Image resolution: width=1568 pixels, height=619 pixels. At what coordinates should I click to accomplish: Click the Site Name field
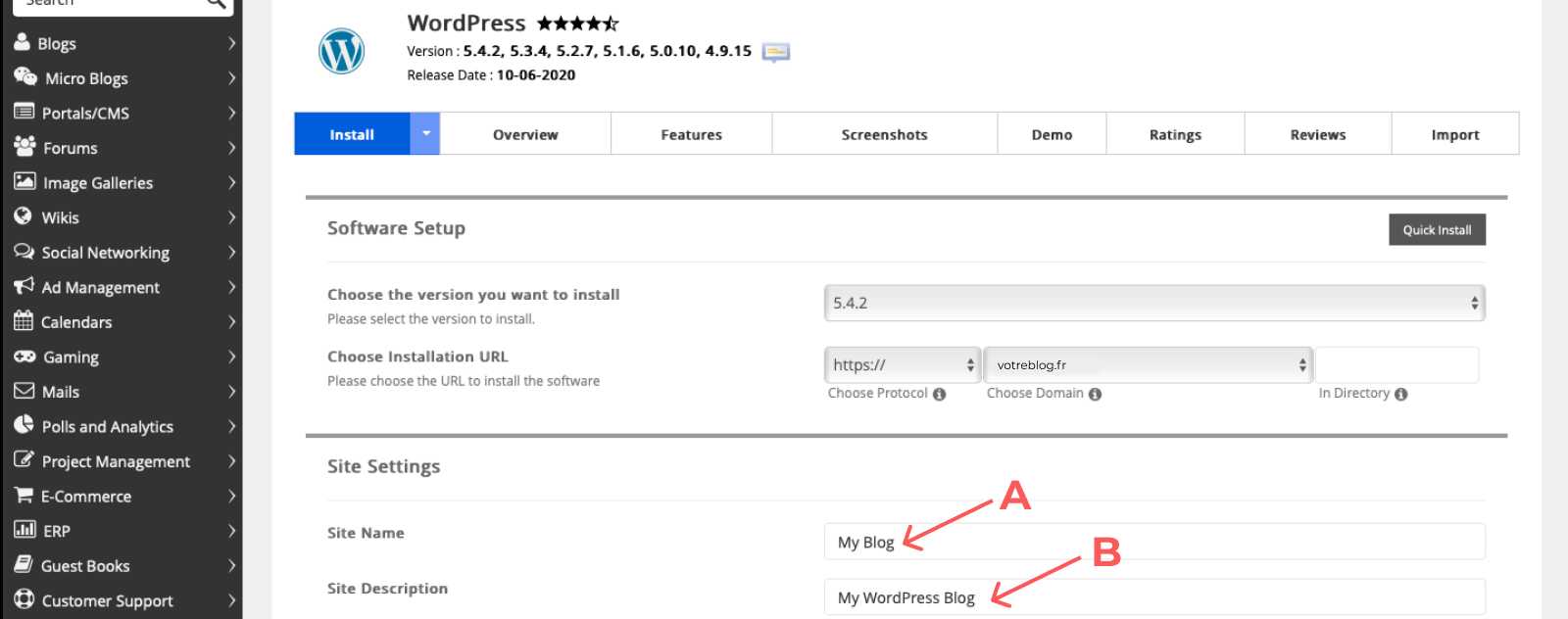(1154, 542)
